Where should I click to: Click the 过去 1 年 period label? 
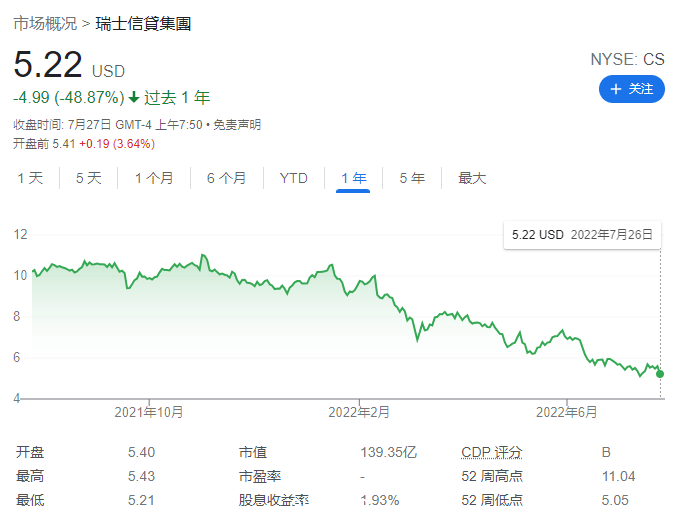177,97
